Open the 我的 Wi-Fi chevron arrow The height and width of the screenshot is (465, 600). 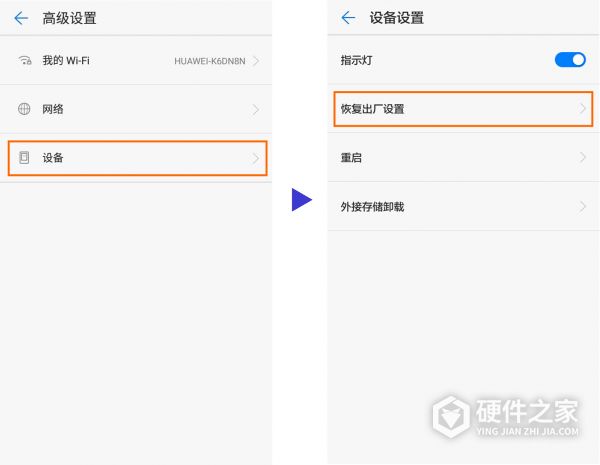(256, 61)
